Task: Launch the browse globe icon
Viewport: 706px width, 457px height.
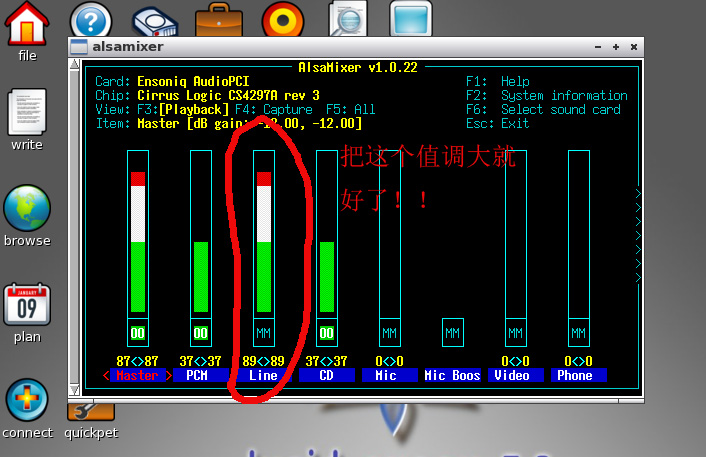Action: tap(27, 209)
